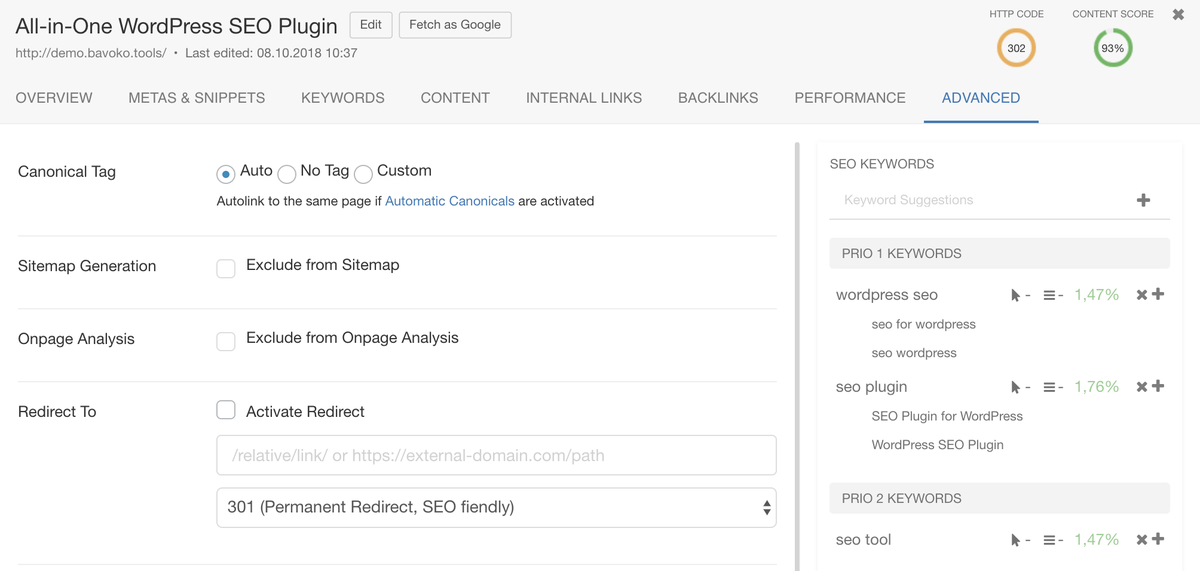
Task: Click the Last edited timestamp
Action: point(271,53)
